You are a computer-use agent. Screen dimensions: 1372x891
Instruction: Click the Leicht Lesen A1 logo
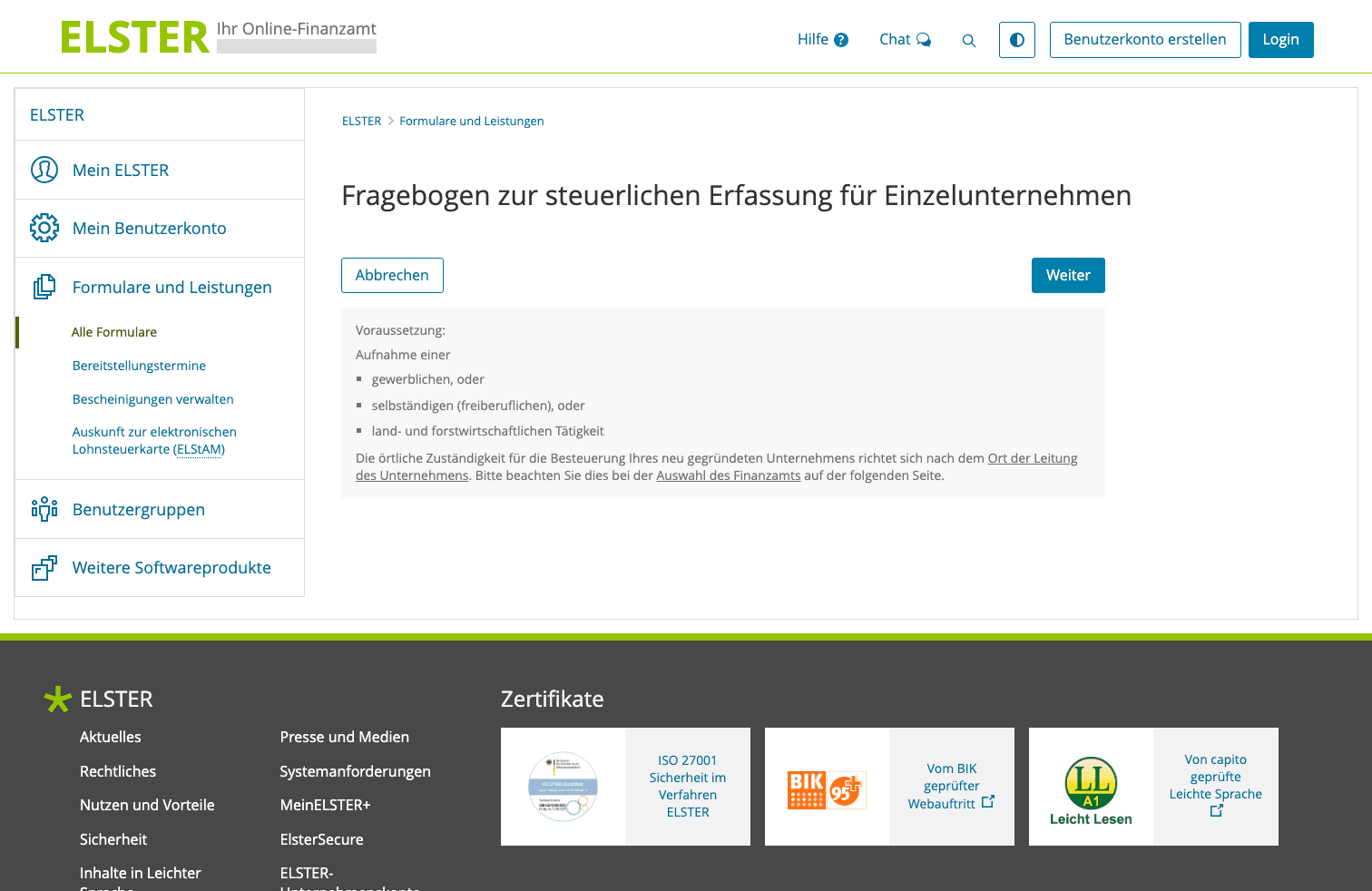click(1091, 790)
